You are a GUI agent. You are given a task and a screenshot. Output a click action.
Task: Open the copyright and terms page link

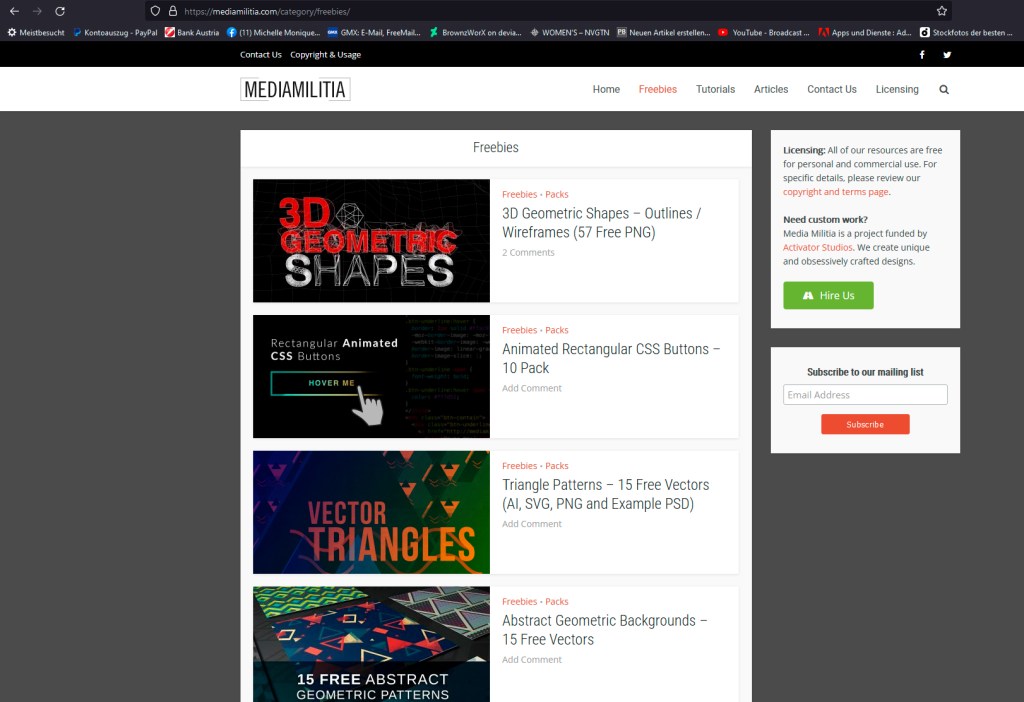click(x=835, y=192)
